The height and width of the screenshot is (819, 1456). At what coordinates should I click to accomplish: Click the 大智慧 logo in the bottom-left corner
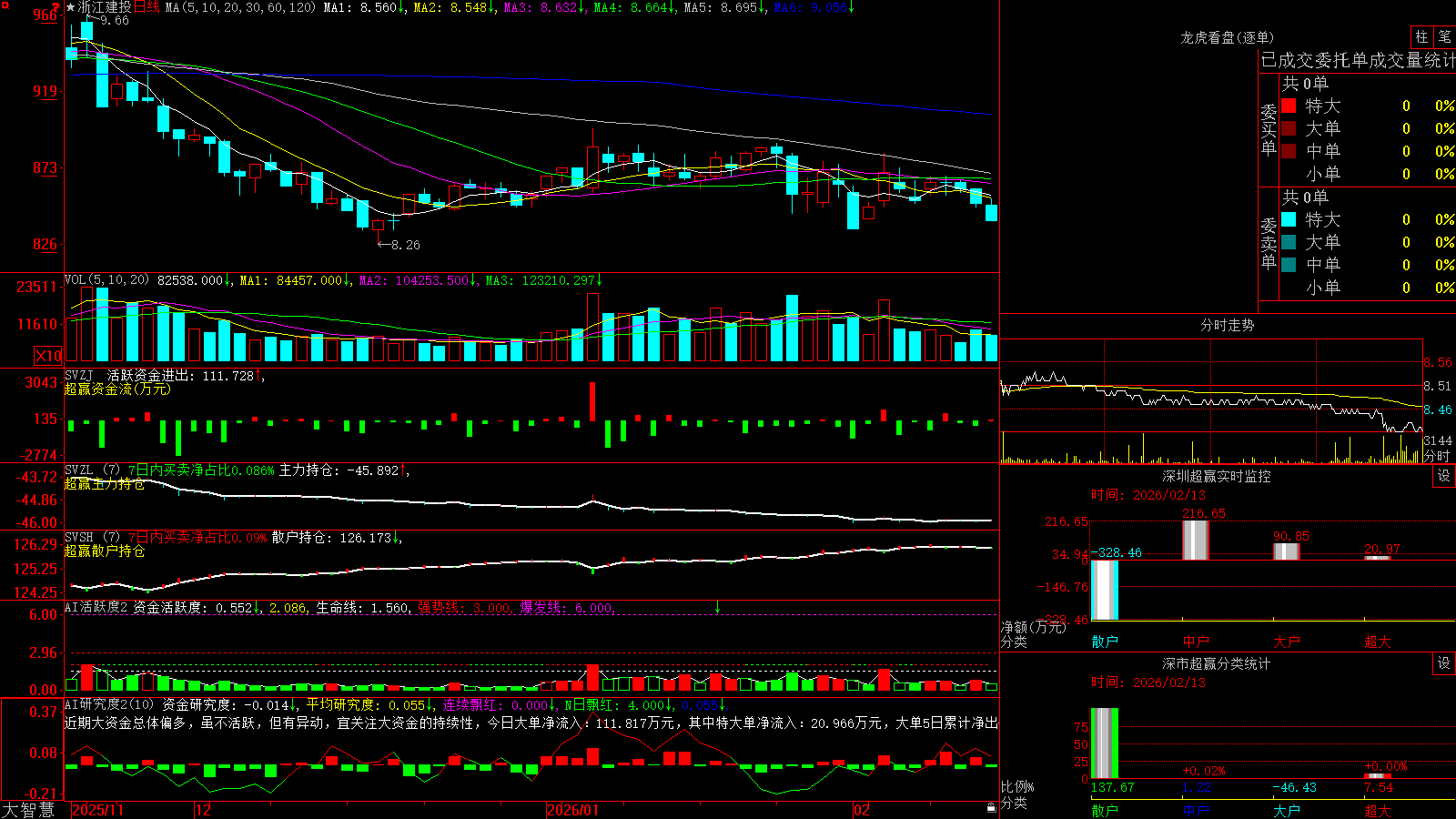(28, 810)
